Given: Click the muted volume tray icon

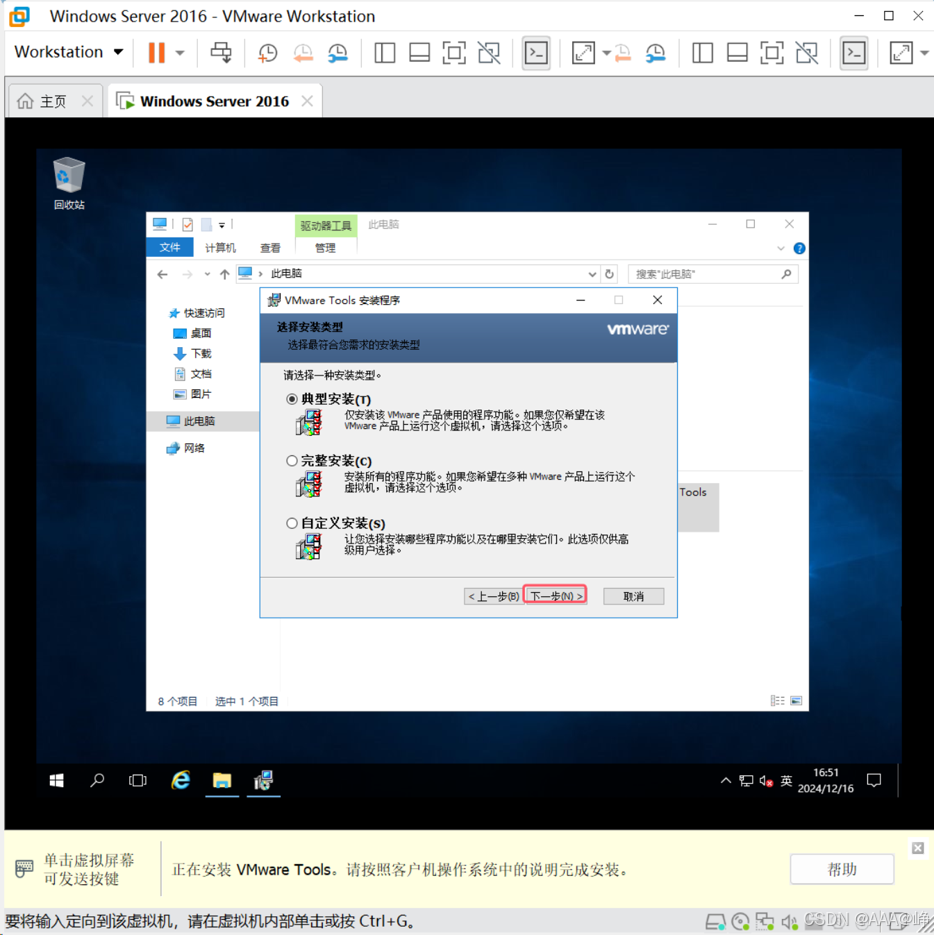Looking at the screenshot, I should [x=766, y=781].
